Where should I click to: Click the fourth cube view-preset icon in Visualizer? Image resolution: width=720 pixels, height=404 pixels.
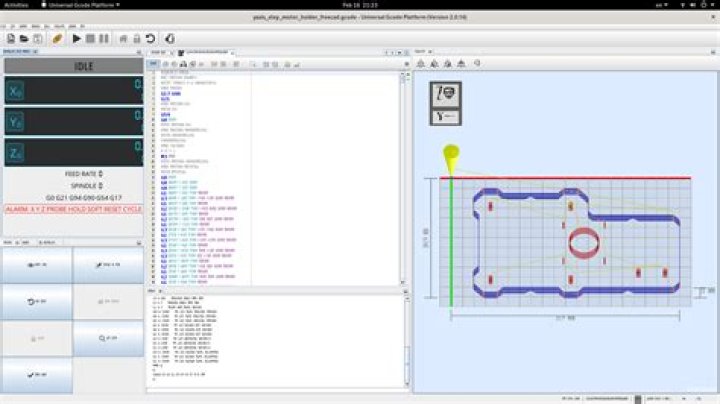461,64
